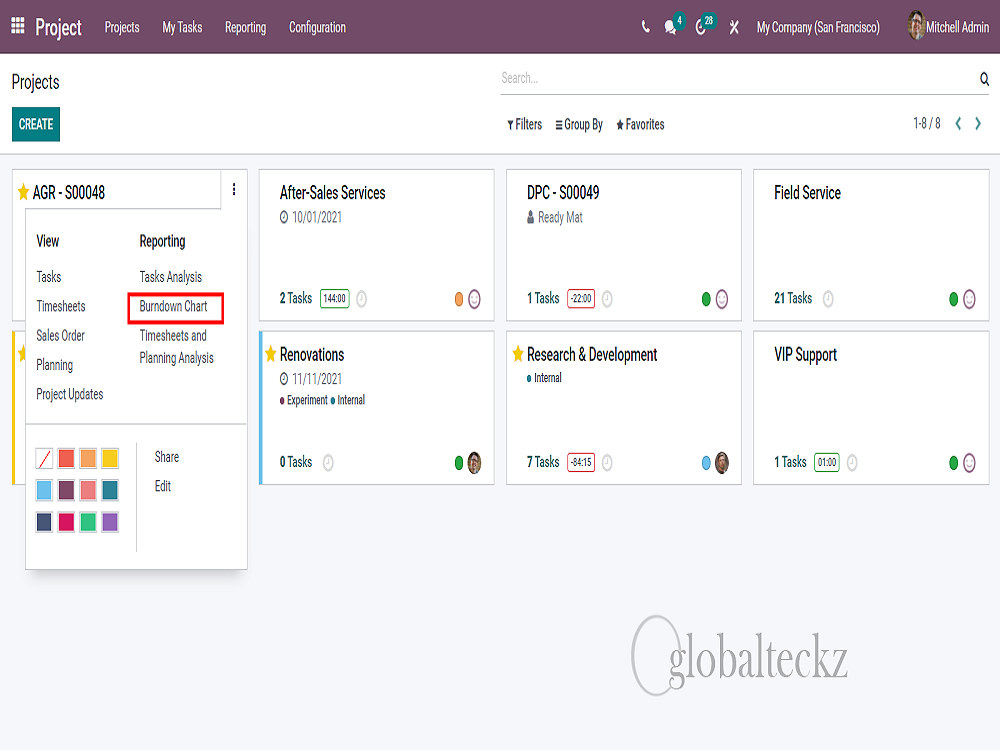Click smiley avatar on Field Service card
This screenshot has height=750, width=1000.
coord(969,299)
